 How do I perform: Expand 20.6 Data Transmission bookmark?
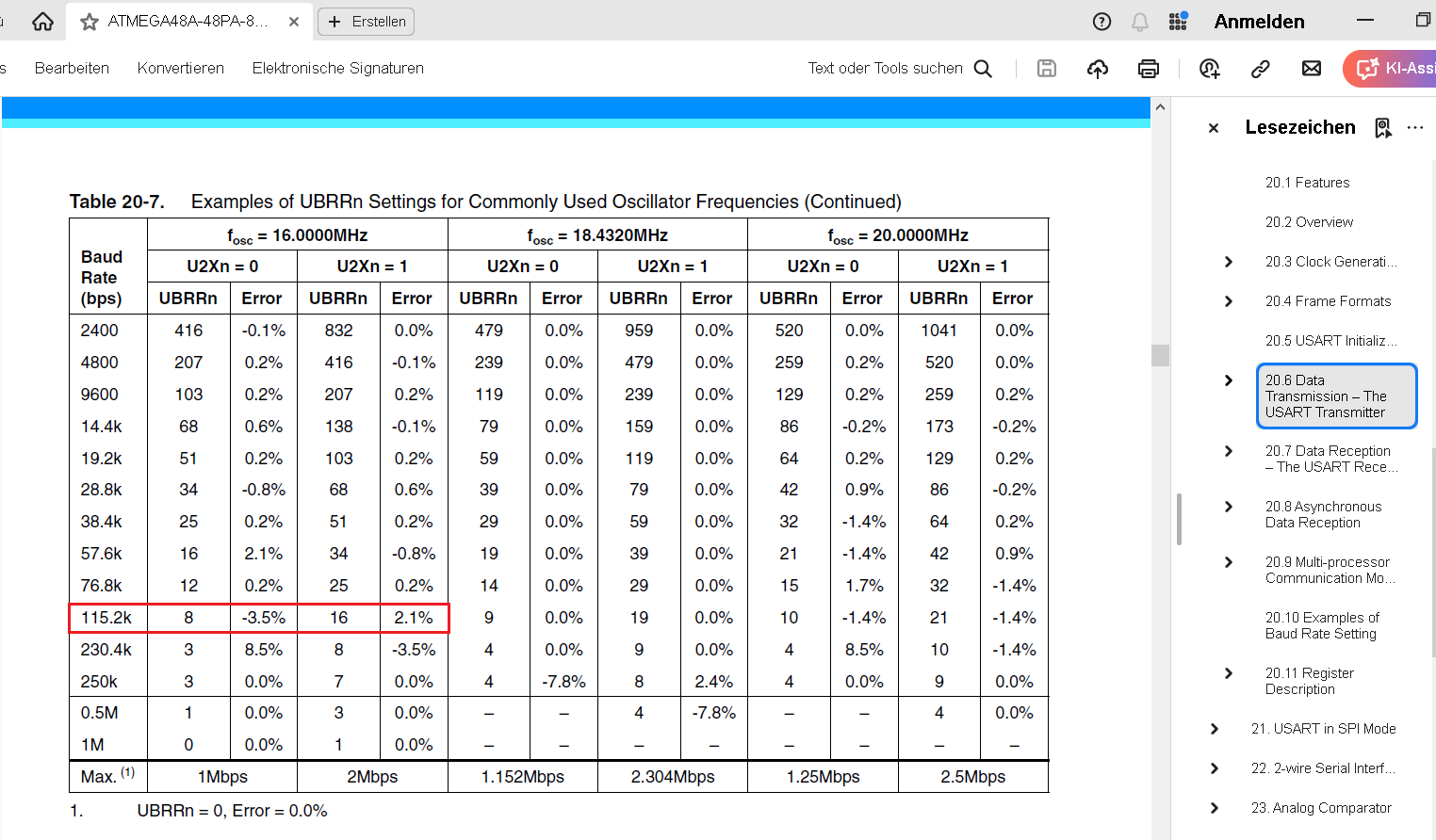pyautogui.click(x=1229, y=380)
